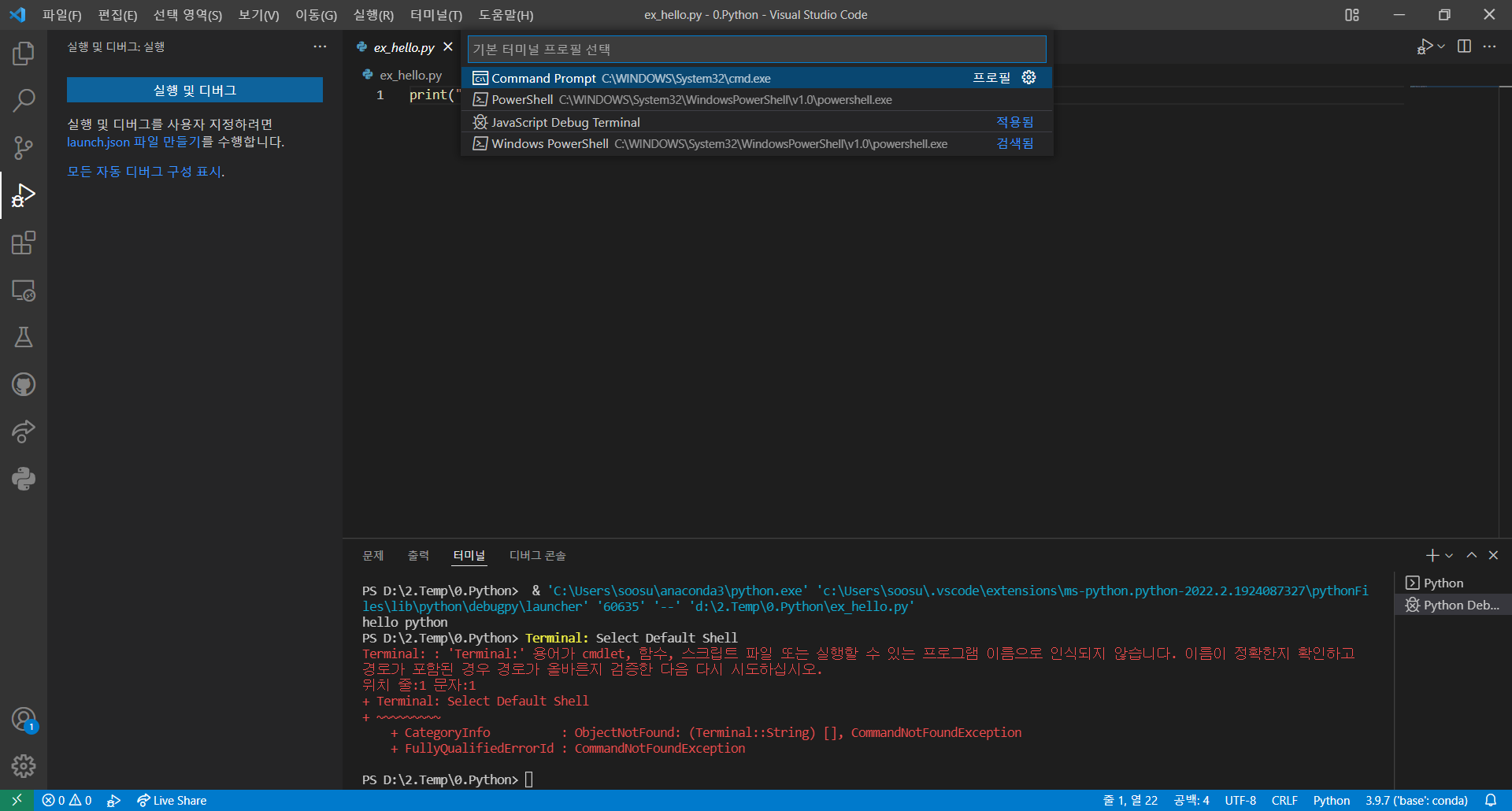Click 줄 1, 열 22 cursor position
Screen dimensions: 1512x811
[1130, 800]
